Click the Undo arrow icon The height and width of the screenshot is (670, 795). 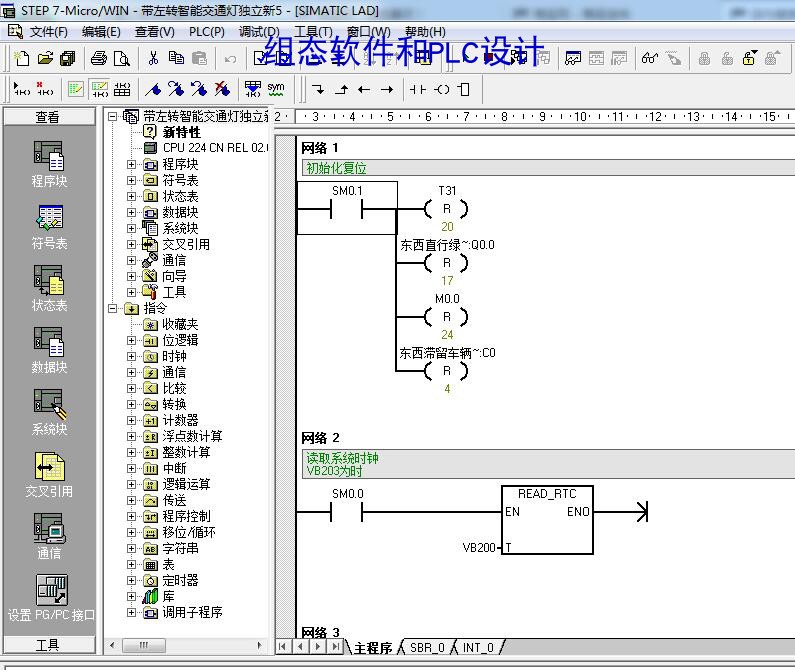point(231,59)
